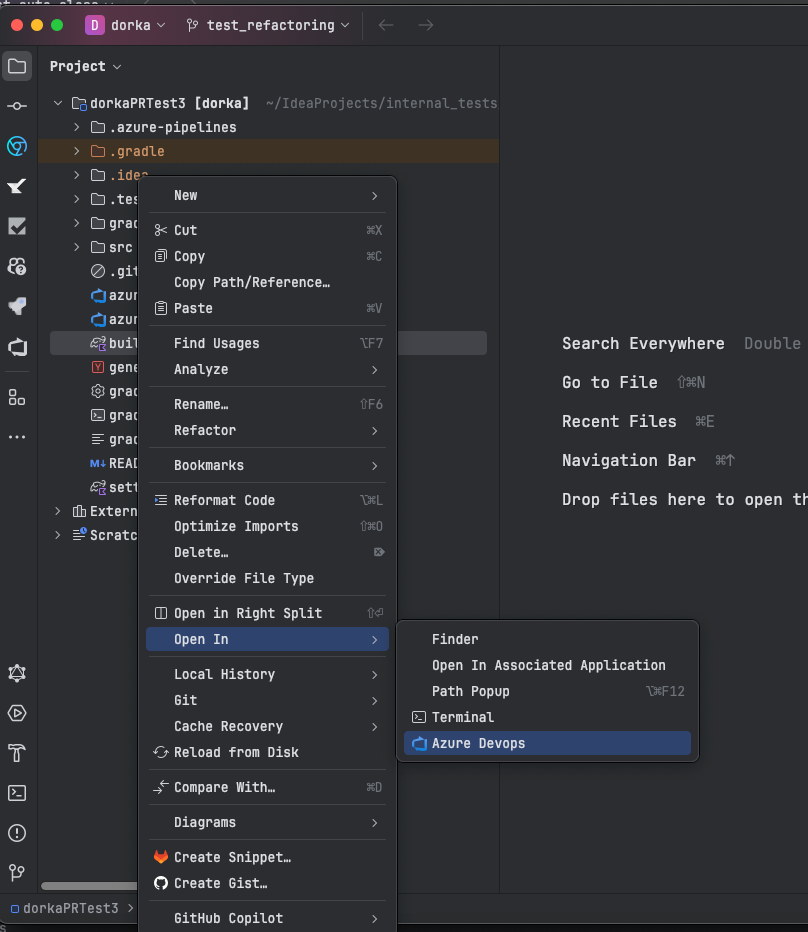Open the Commit tool window icon
This screenshot has height=932, width=808.
click(17, 106)
